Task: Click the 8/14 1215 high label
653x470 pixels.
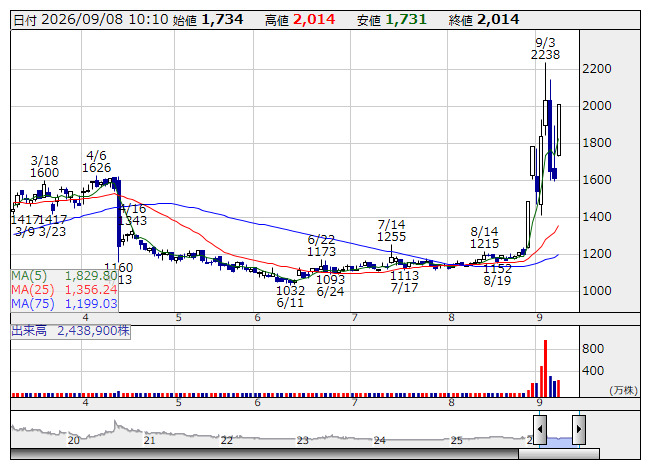Action: 484,237
